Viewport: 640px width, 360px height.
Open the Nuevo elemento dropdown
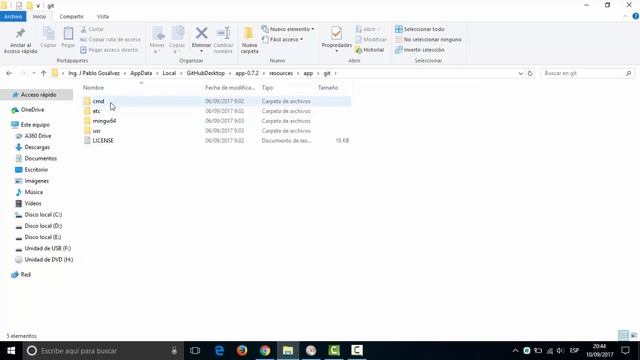click(x=288, y=29)
